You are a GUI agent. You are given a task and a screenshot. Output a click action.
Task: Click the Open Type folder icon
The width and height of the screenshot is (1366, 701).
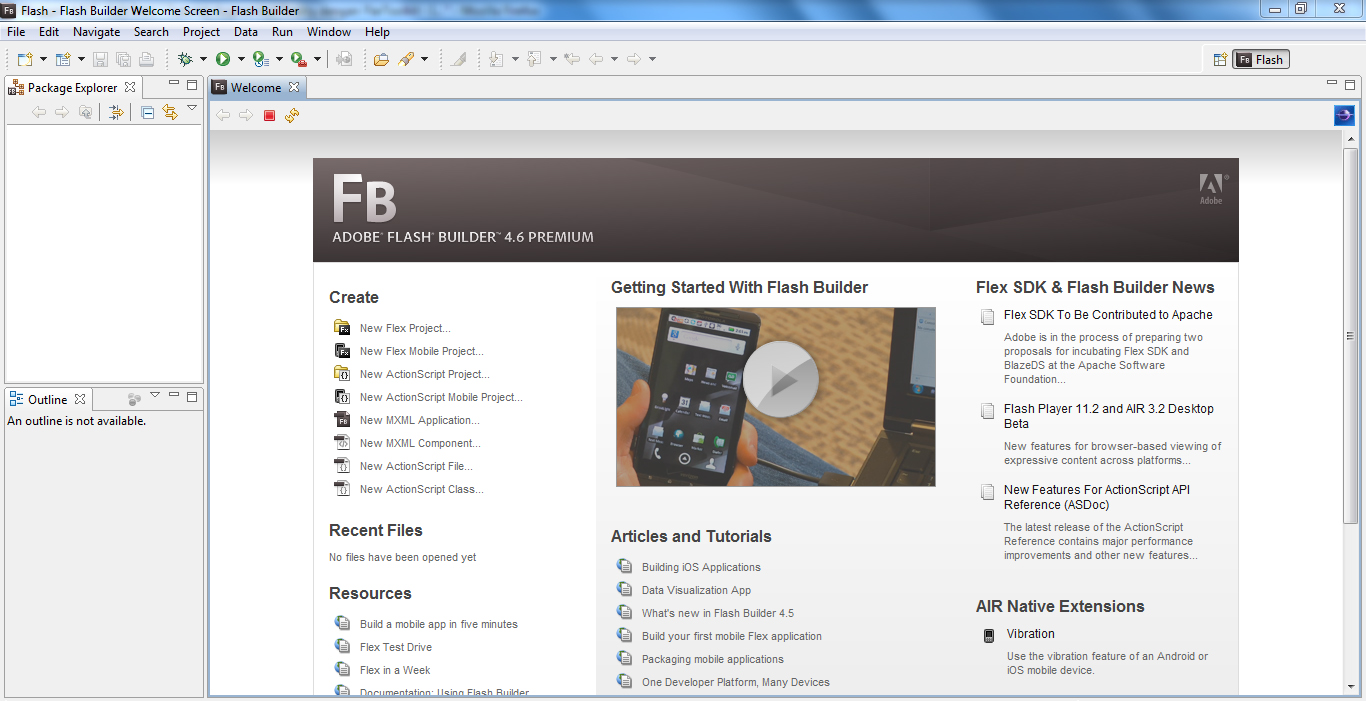click(381, 59)
